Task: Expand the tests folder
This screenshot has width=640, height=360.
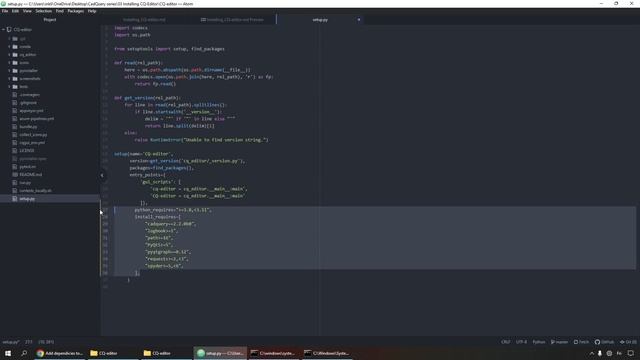Action: [x=10, y=87]
